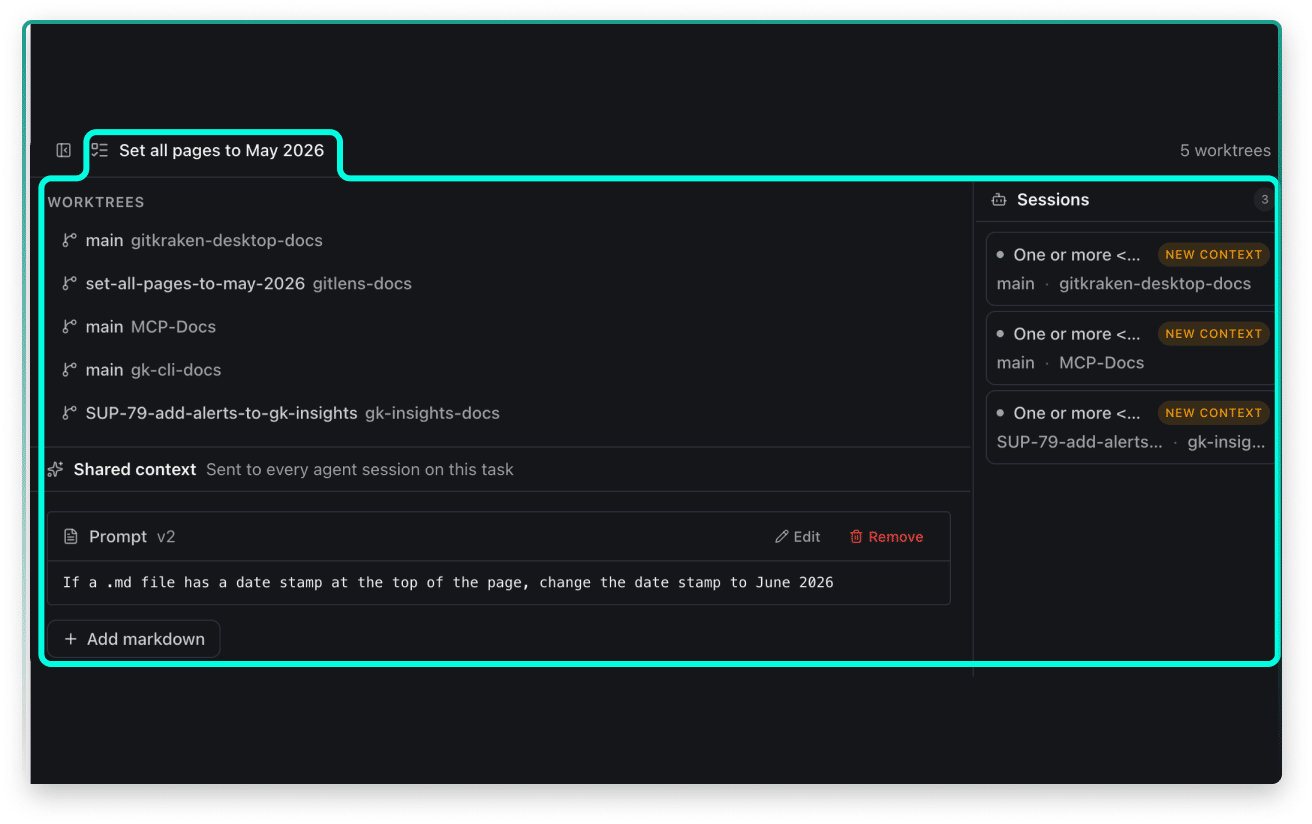Image resolution: width=1312 pixels, height=824 pixels.
Task: Click the Prompt document icon
Action: pos(71,537)
